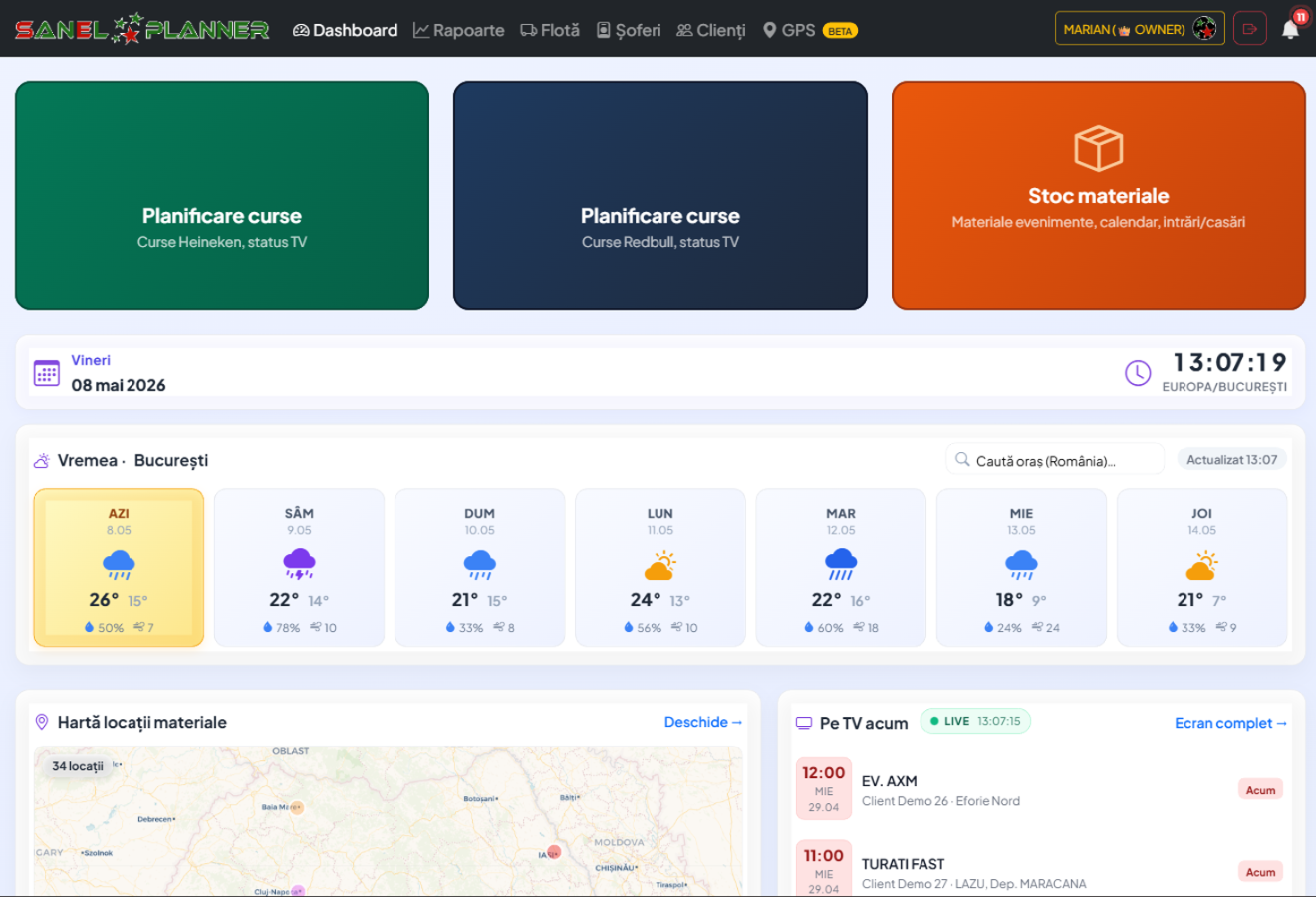Click the partly sunny icon for JOI
Screen dimensions: 1316x897
pyautogui.click(x=1202, y=565)
